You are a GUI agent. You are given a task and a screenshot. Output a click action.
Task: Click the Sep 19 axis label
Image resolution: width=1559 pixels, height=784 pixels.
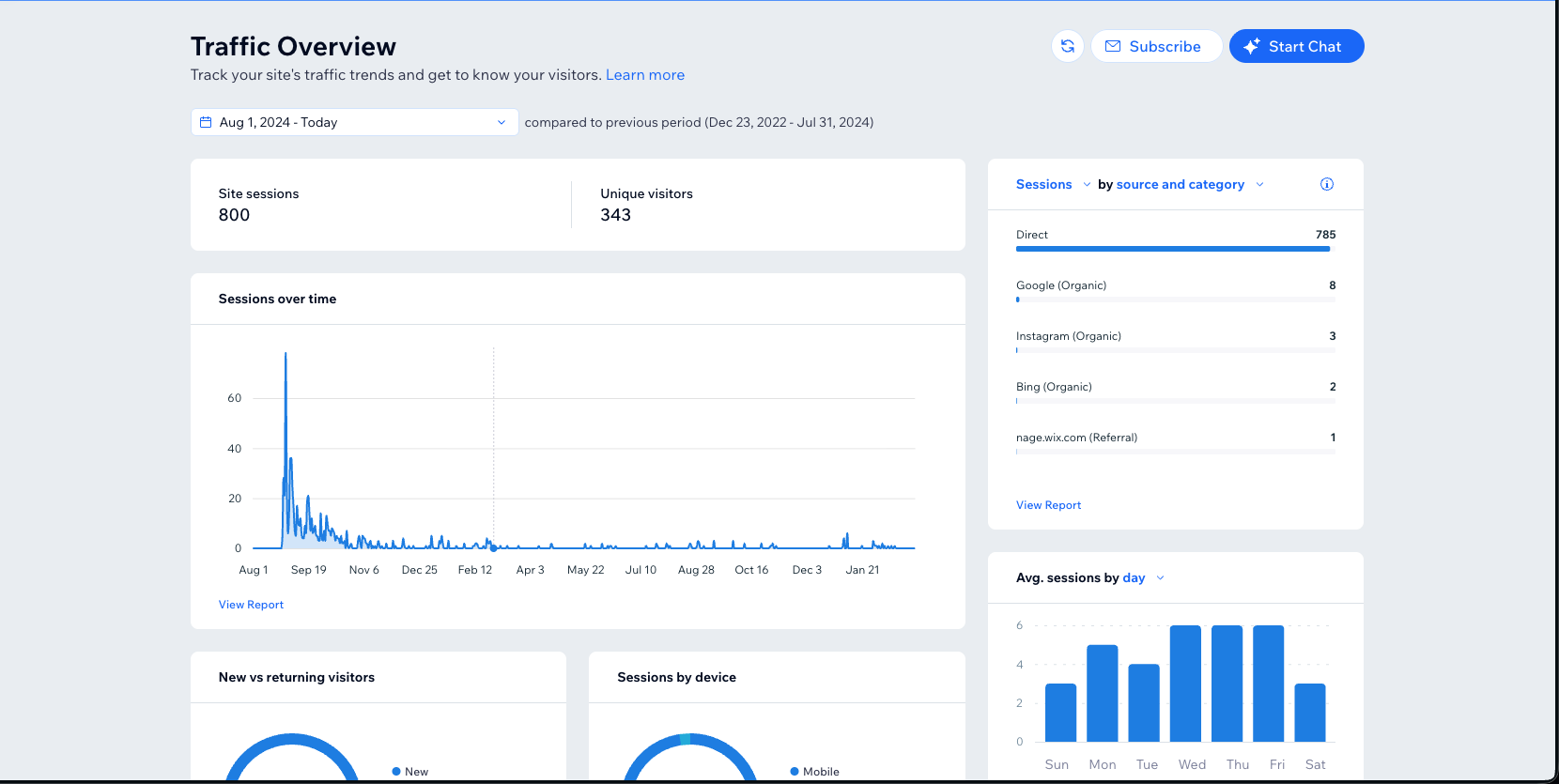tap(308, 570)
